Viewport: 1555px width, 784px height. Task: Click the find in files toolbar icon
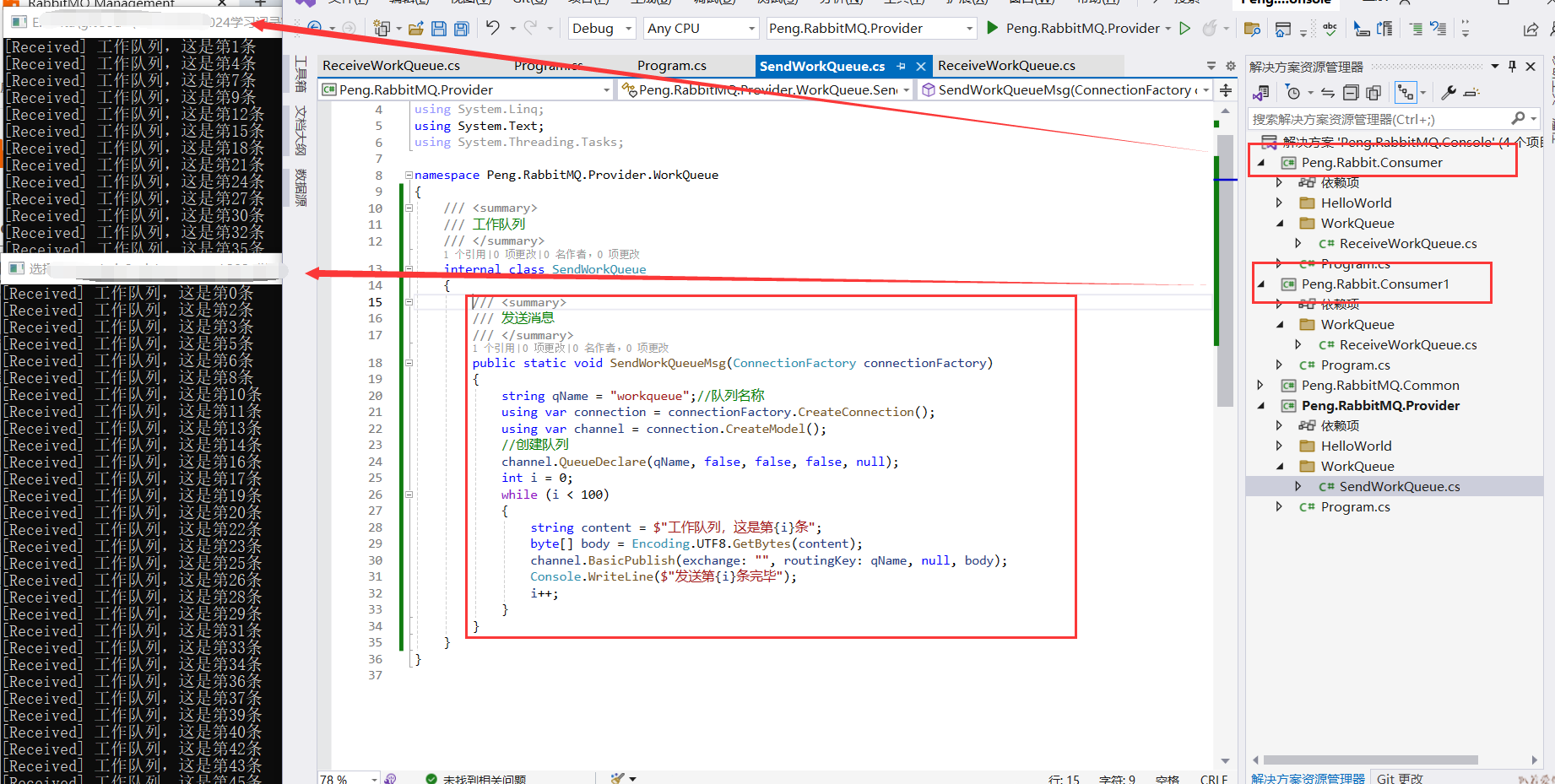click(1252, 29)
